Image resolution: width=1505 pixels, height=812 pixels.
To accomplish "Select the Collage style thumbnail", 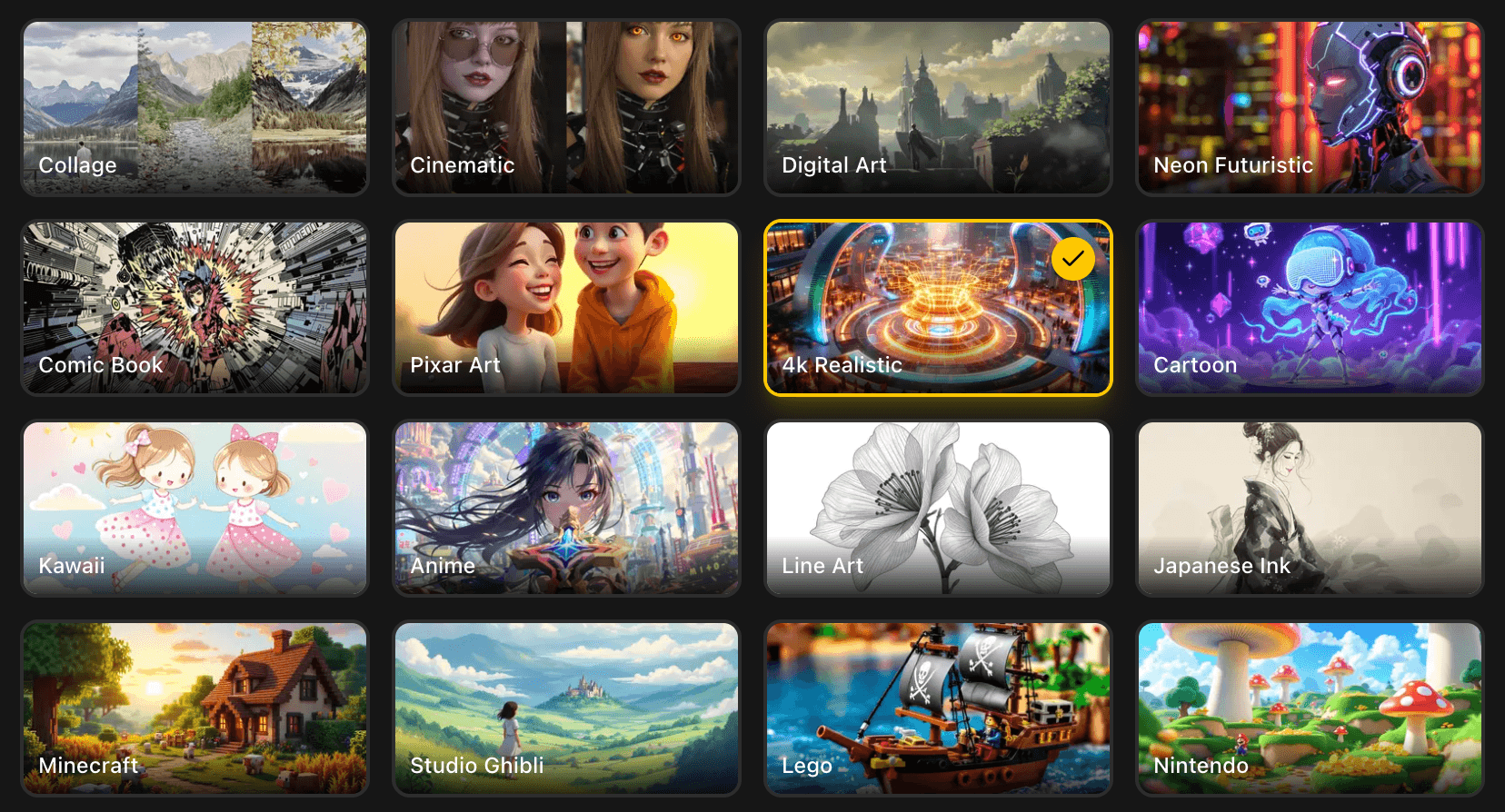I will coord(194,108).
